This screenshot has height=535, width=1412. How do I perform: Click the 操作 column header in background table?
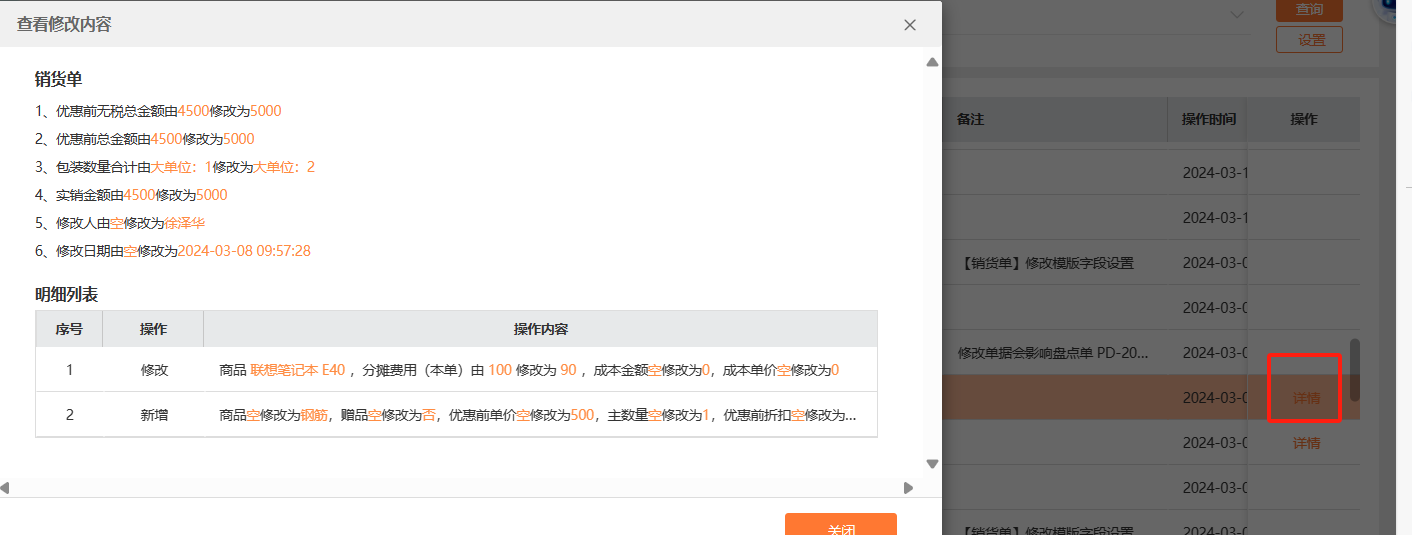pyautogui.click(x=1303, y=119)
